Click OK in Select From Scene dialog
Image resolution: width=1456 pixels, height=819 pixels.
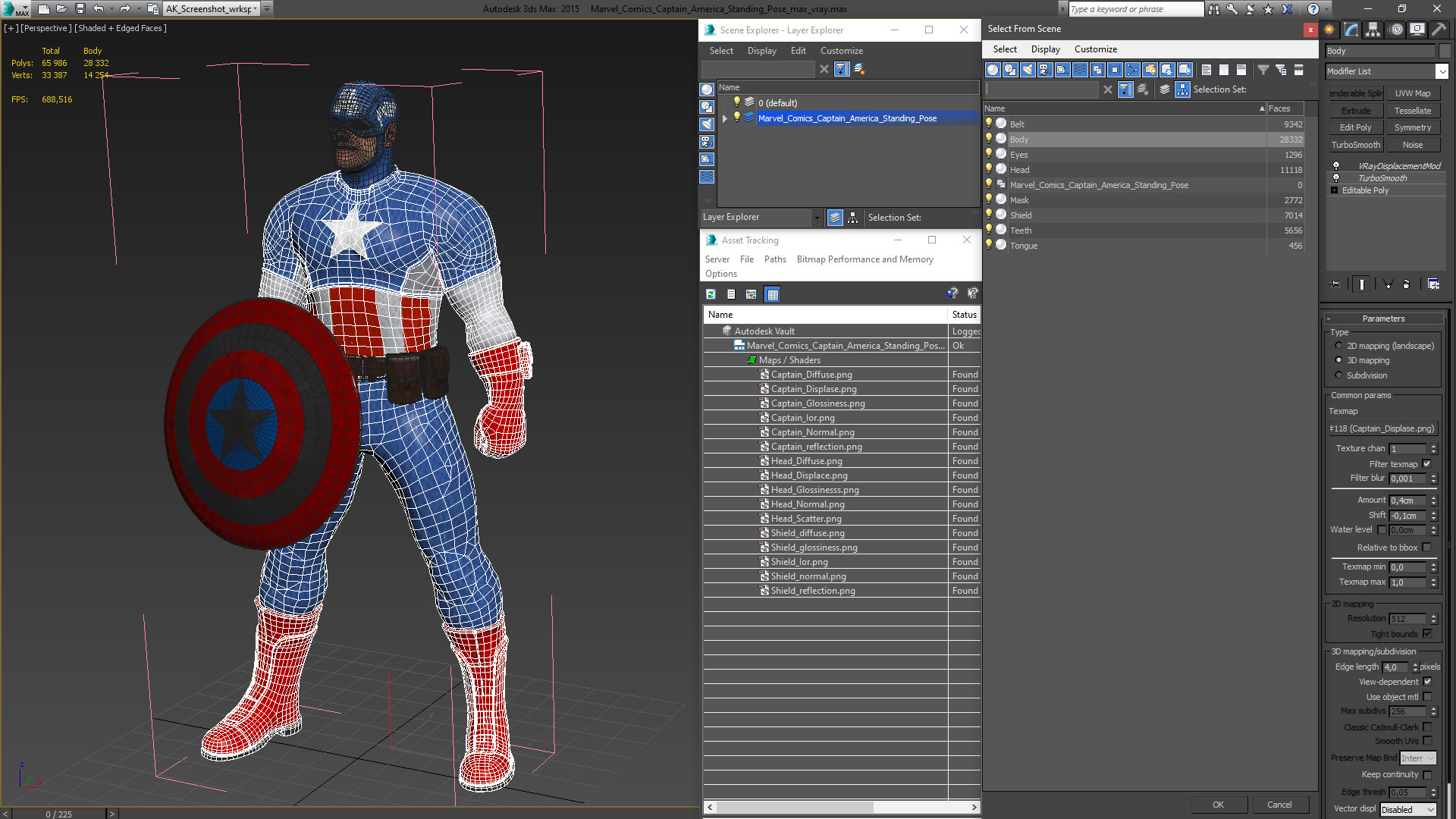click(x=1218, y=805)
